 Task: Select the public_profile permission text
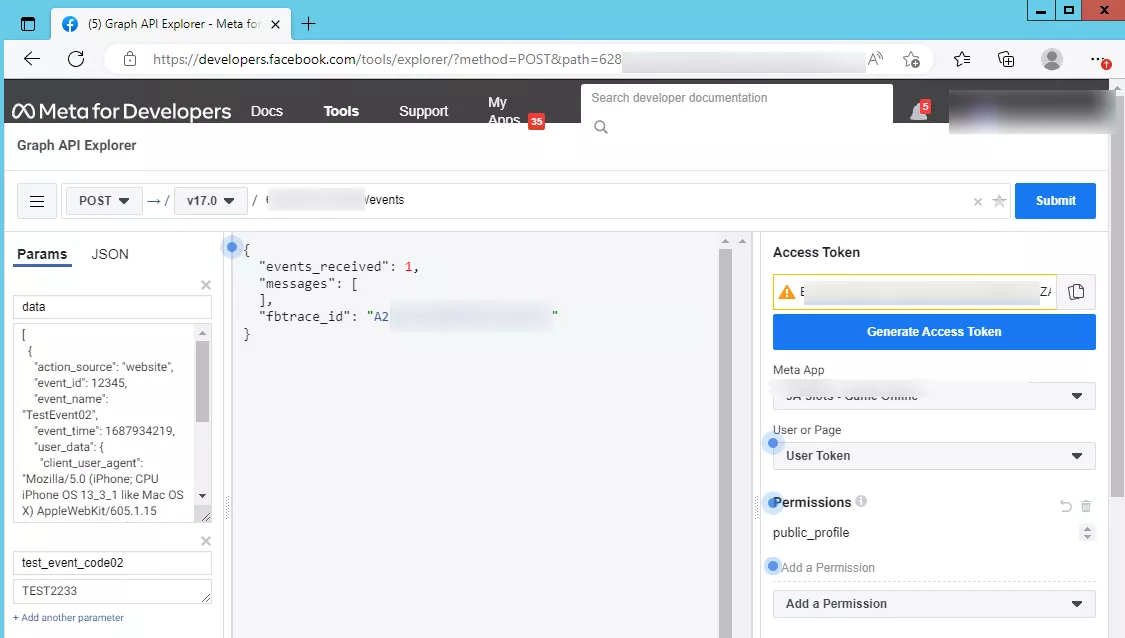(x=811, y=533)
